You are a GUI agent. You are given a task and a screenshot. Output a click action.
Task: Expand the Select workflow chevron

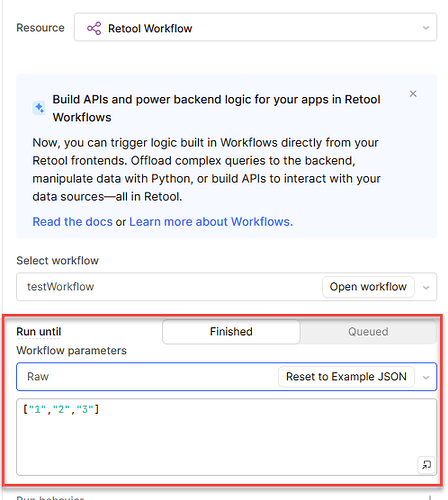(426, 287)
